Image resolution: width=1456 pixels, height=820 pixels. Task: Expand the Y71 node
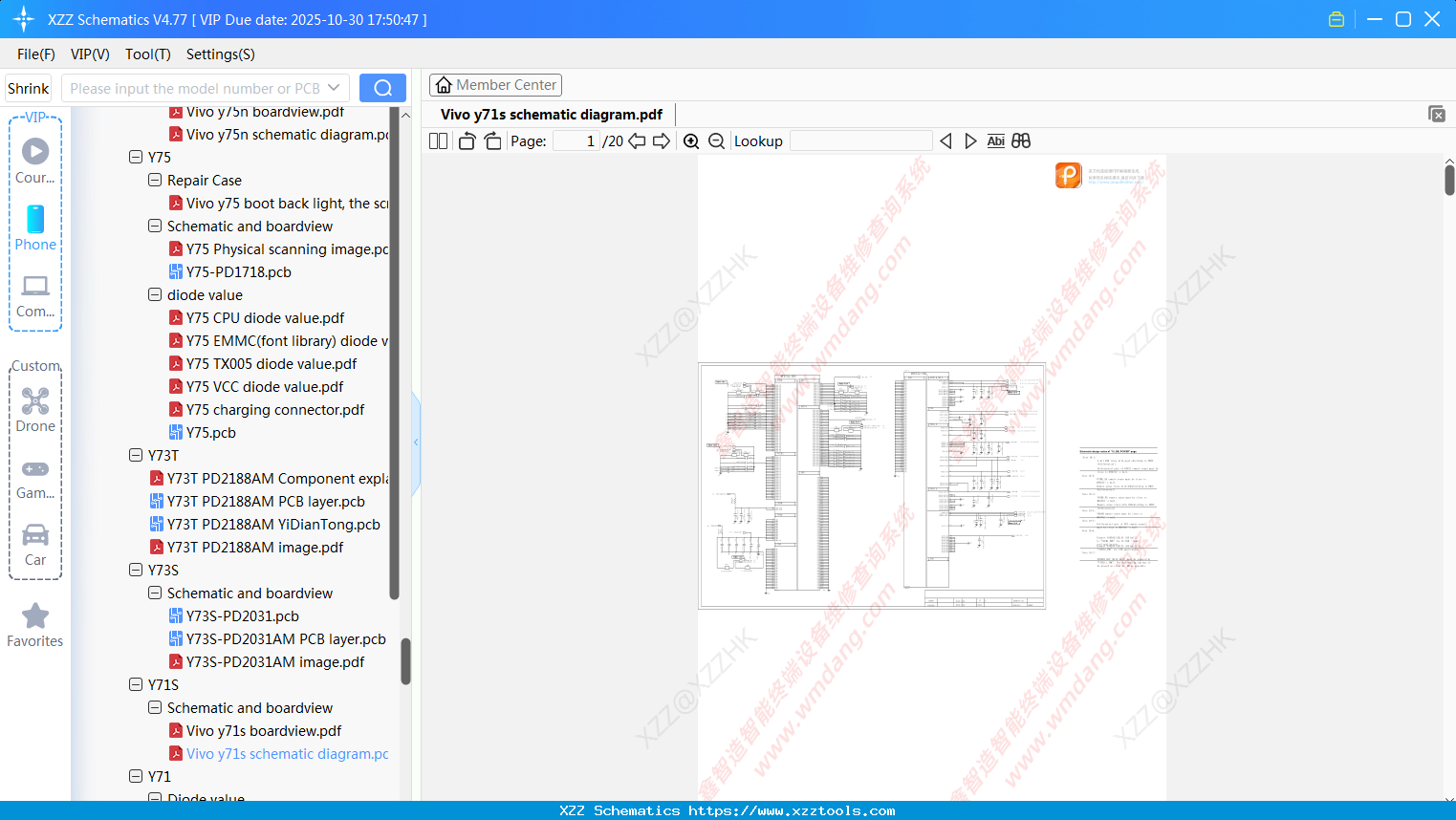pyautogui.click(x=135, y=776)
